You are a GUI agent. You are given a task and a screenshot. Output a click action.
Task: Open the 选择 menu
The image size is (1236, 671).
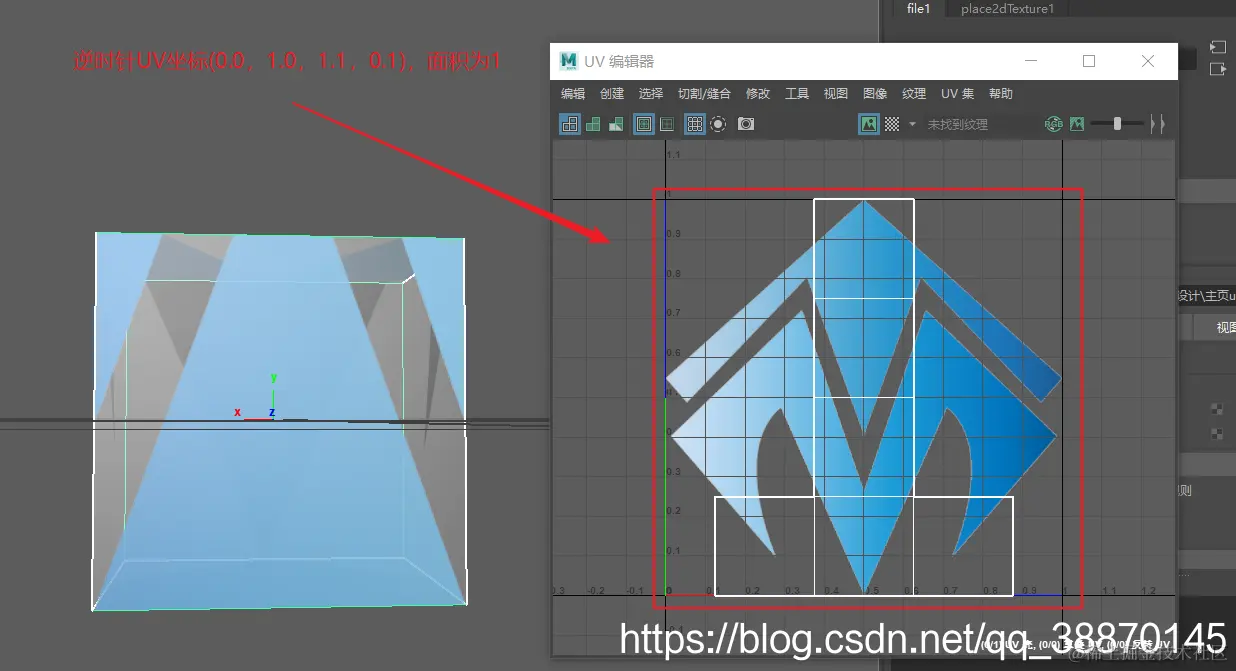651,94
